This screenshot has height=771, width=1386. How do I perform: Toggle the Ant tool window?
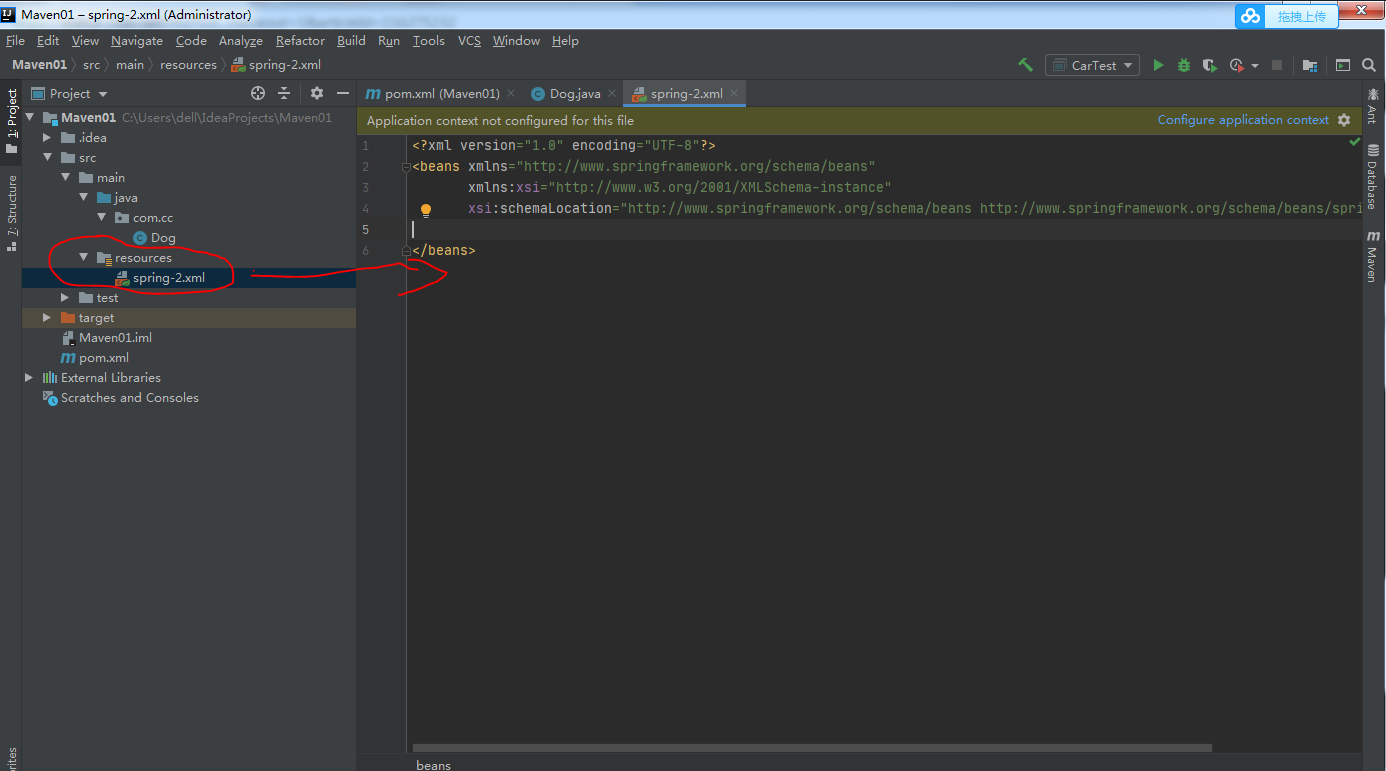1372,107
